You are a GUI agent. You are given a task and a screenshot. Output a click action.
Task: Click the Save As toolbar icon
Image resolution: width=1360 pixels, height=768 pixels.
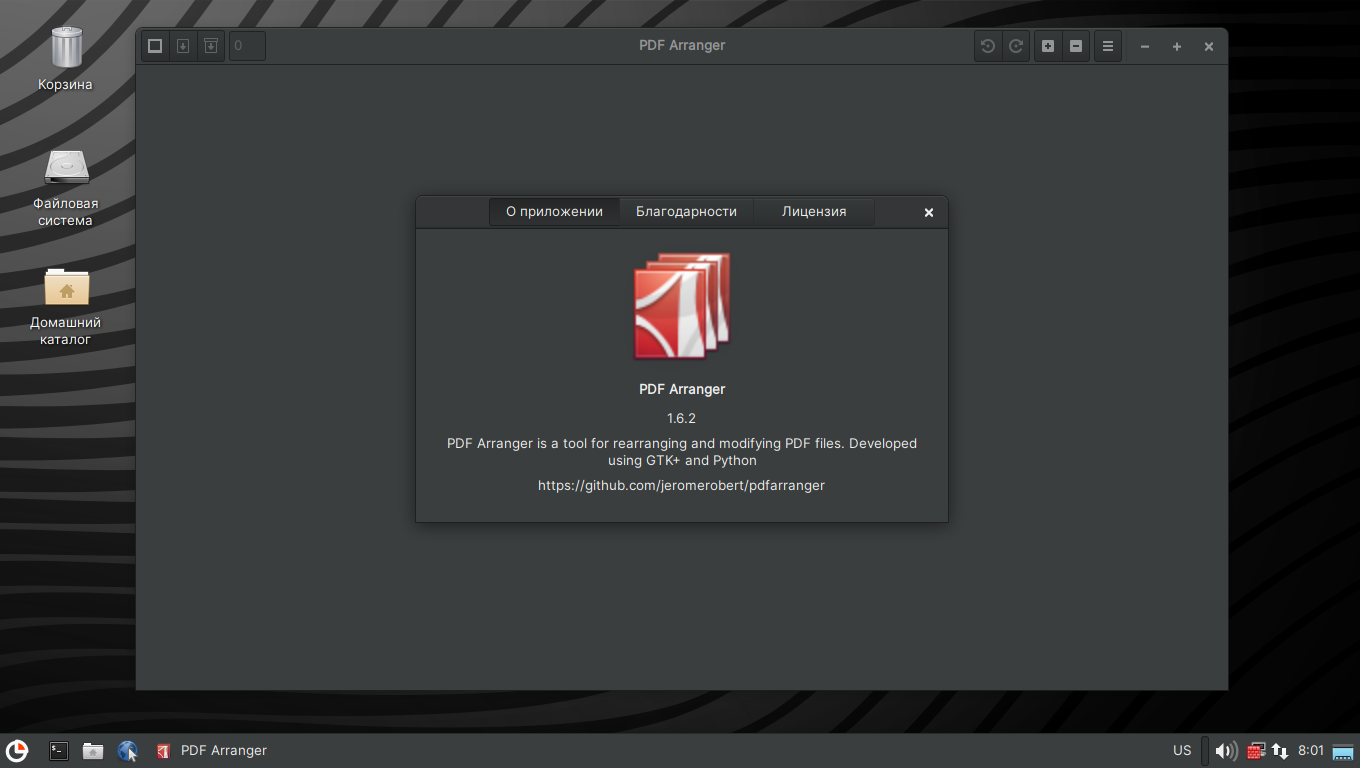tap(210, 46)
